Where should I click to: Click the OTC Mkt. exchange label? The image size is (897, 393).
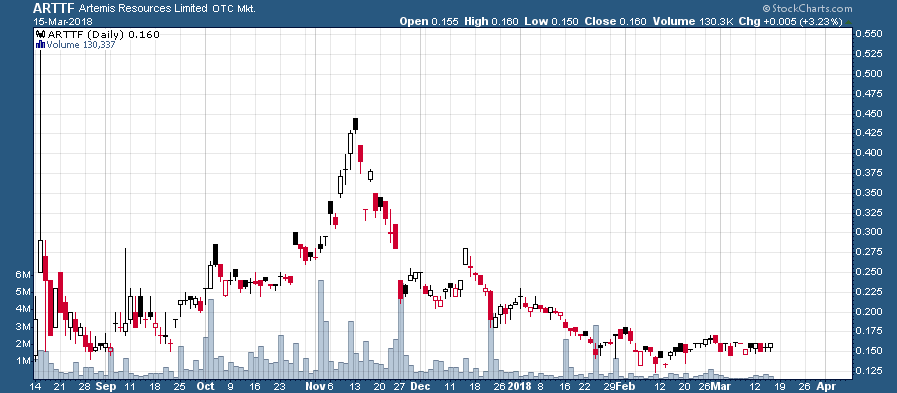pos(234,9)
